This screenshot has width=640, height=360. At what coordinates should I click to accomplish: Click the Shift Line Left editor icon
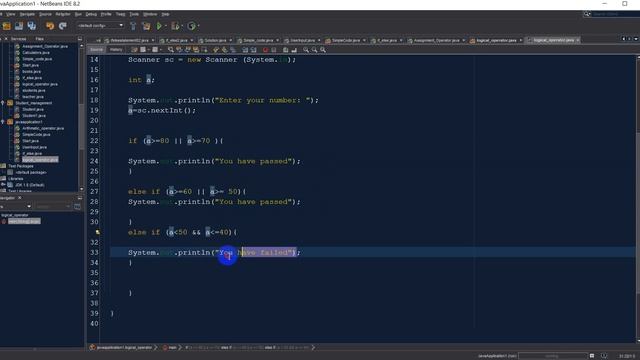[x=245, y=50]
